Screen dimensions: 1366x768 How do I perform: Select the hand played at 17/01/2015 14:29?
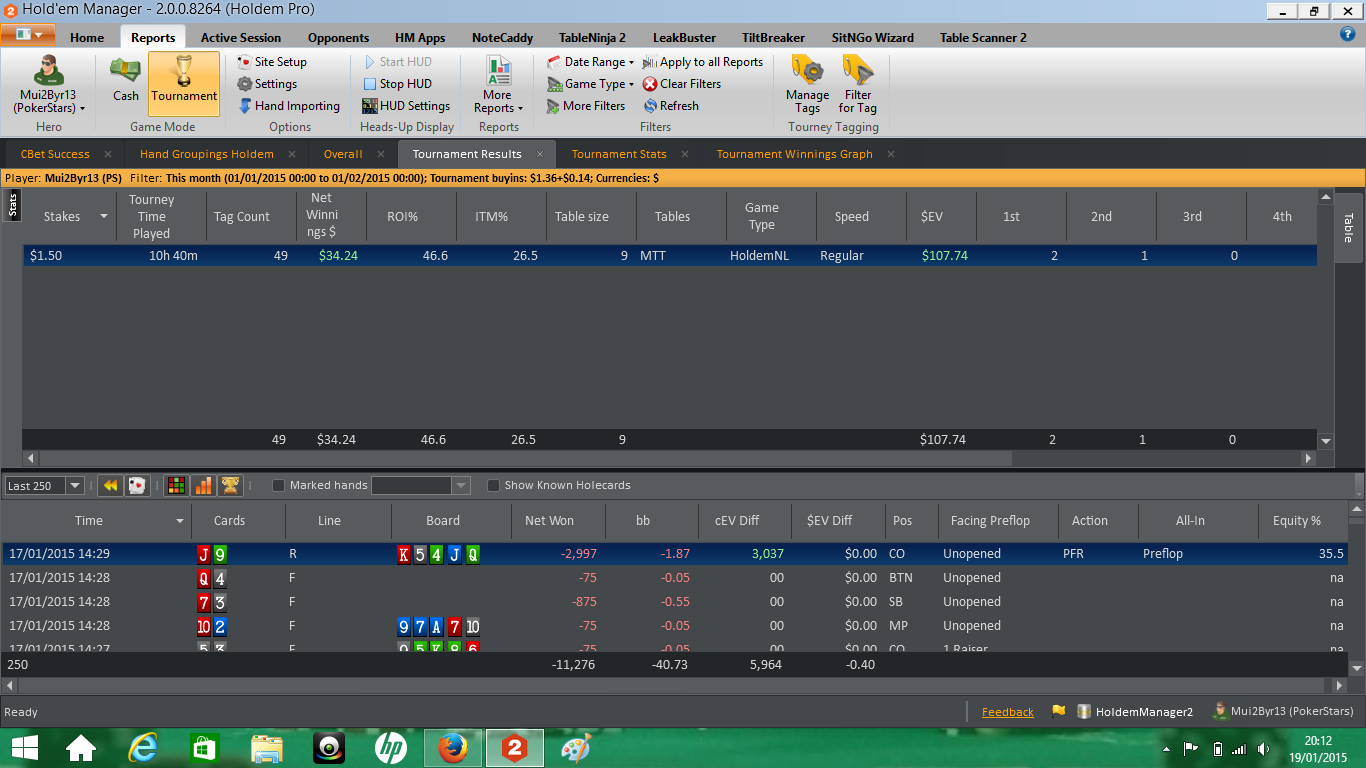pyautogui.click(x=675, y=554)
